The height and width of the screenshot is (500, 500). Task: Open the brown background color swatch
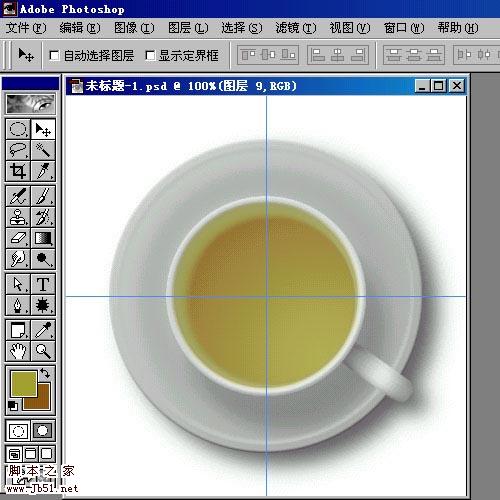tap(43, 402)
